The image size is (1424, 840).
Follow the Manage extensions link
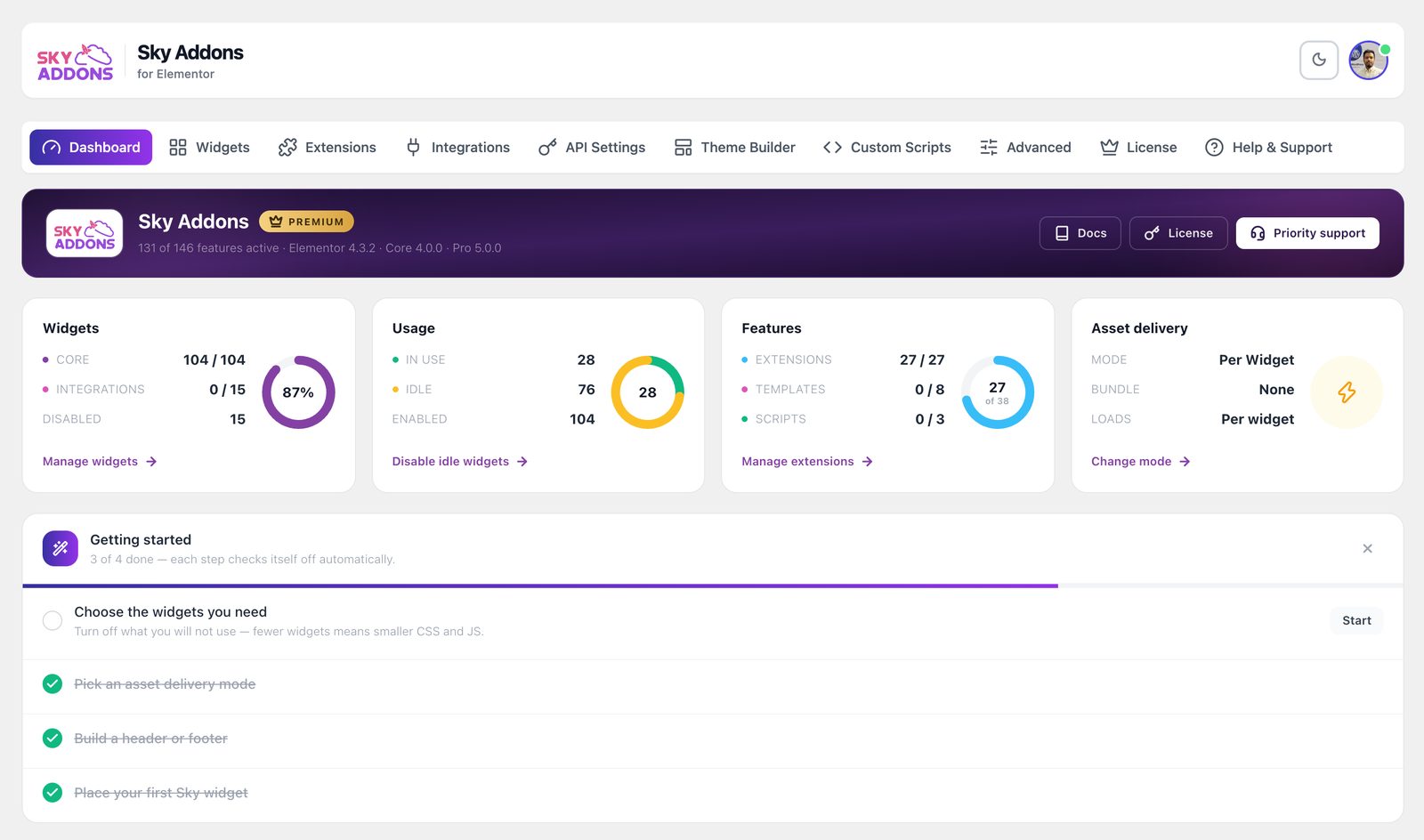tap(807, 461)
